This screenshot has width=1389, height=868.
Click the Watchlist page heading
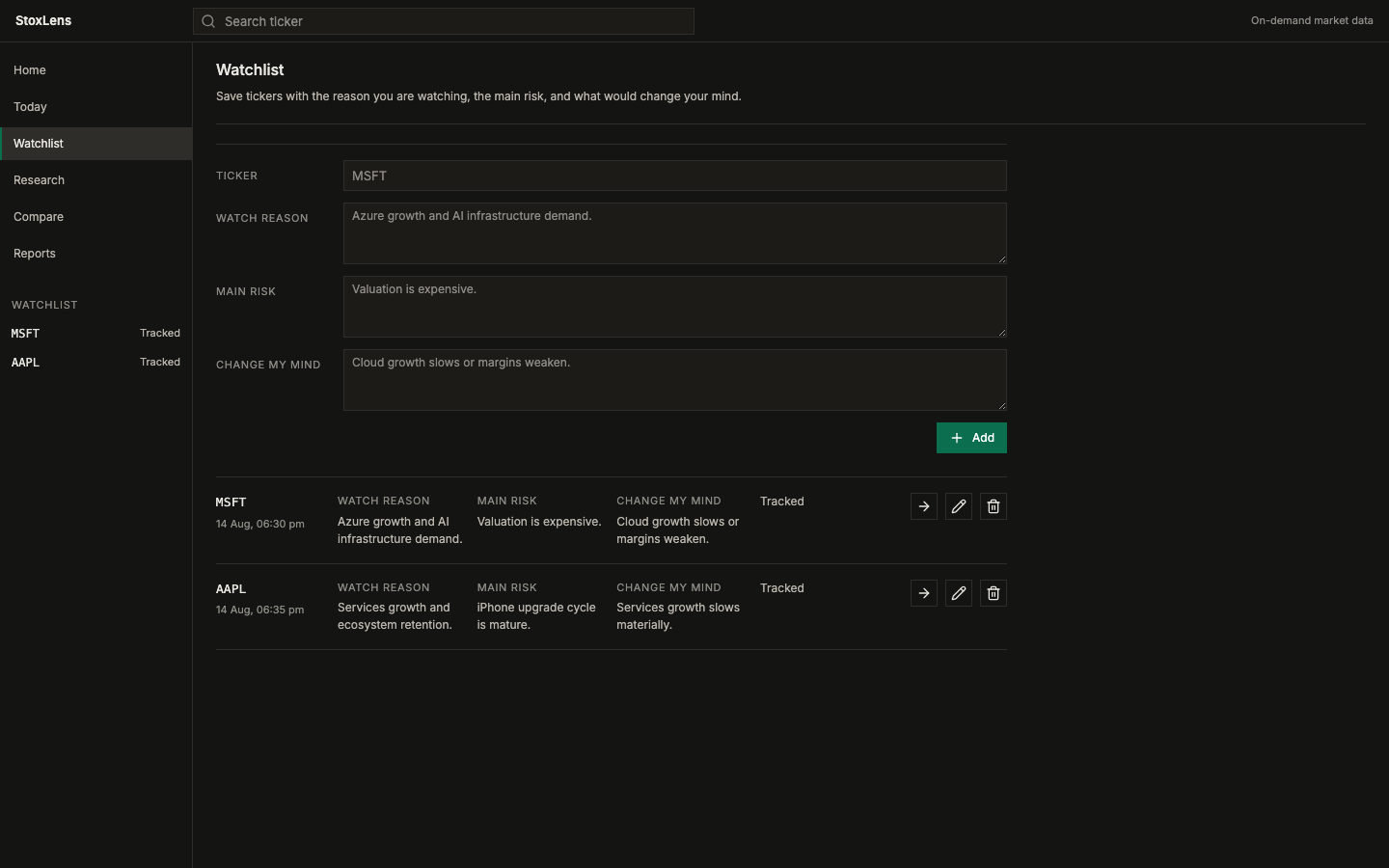(250, 69)
